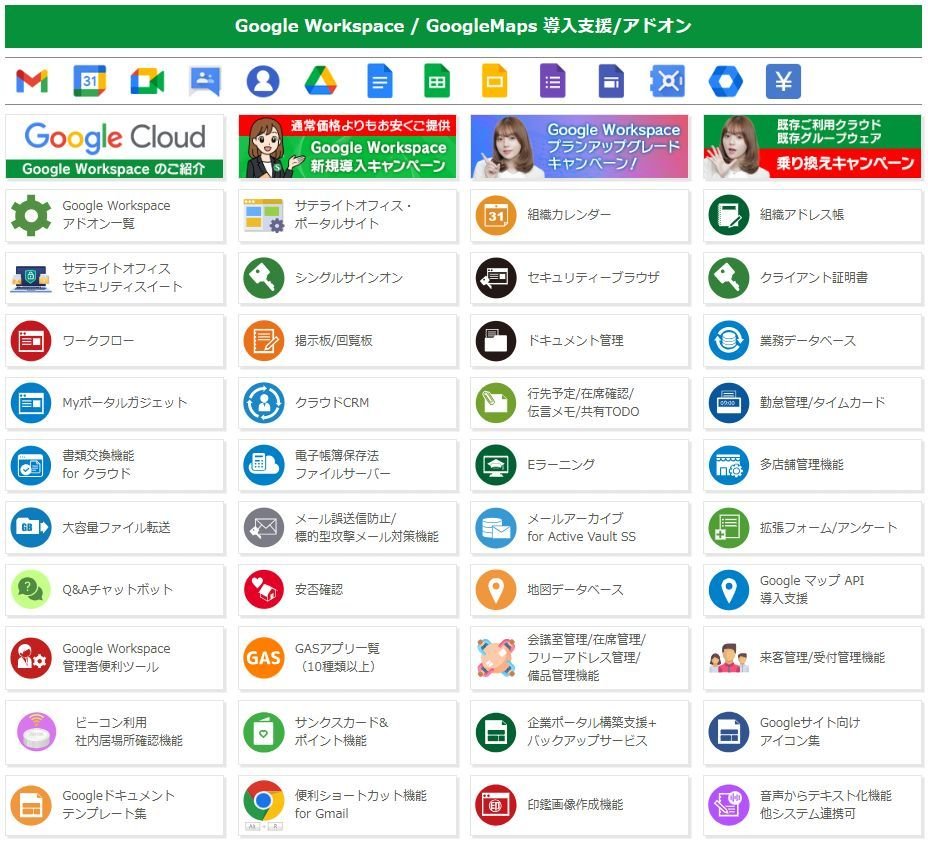The width and height of the screenshot is (928, 843).
Task: Open the Google Cloud Workspace introduction banner
Action: (115, 146)
